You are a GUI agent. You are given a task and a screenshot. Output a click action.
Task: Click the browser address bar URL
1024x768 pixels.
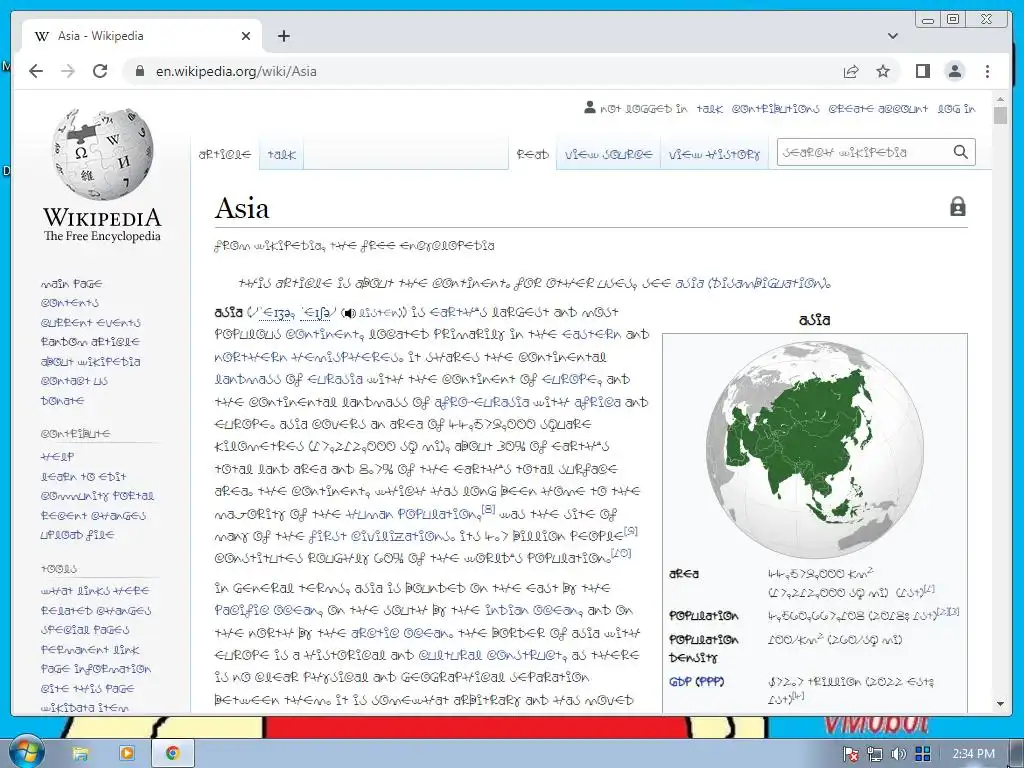point(236,71)
